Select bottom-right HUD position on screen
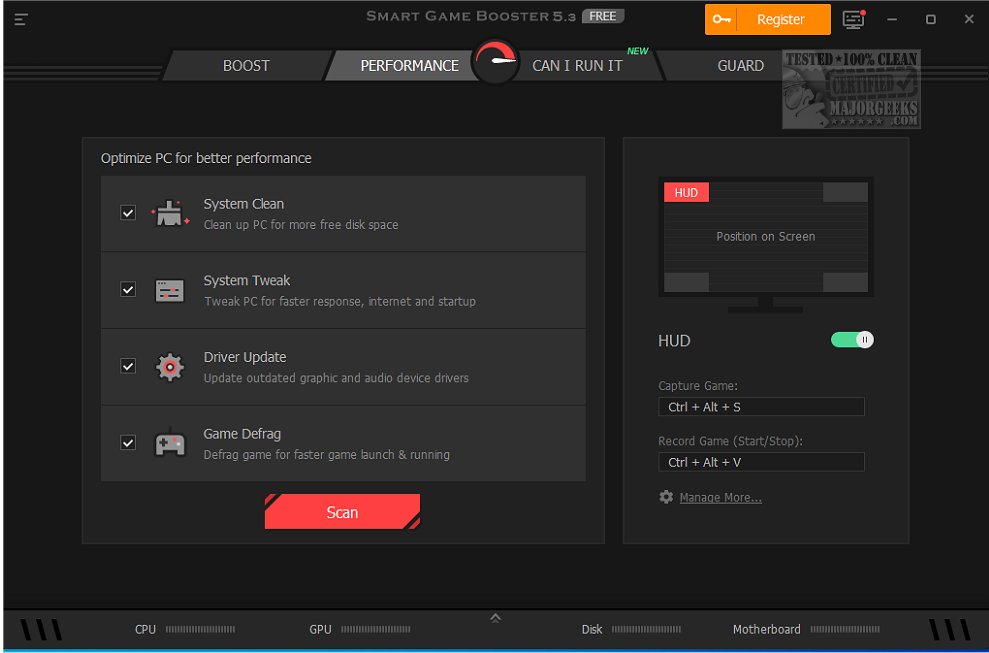This screenshot has height=653, width=989. coord(845,282)
